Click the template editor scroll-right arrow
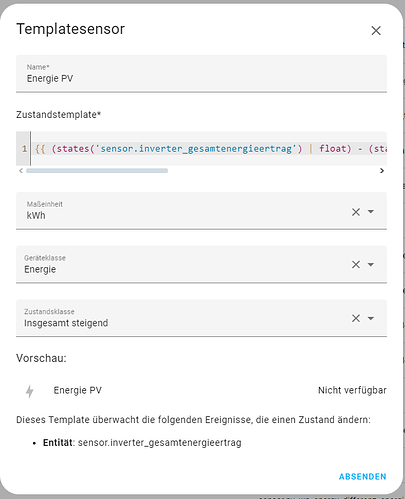405x499 pixels. [x=382, y=171]
